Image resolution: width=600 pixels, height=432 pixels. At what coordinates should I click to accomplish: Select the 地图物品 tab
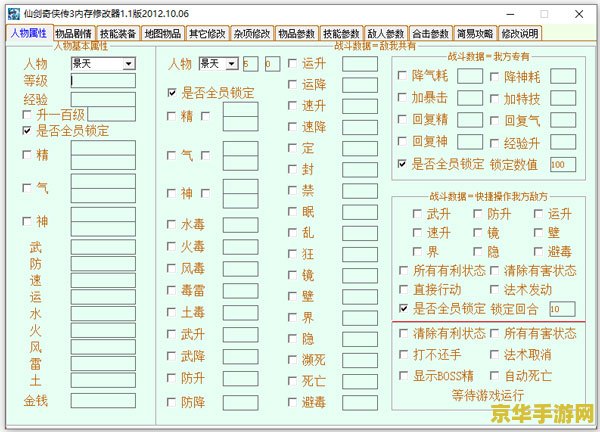tap(163, 34)
